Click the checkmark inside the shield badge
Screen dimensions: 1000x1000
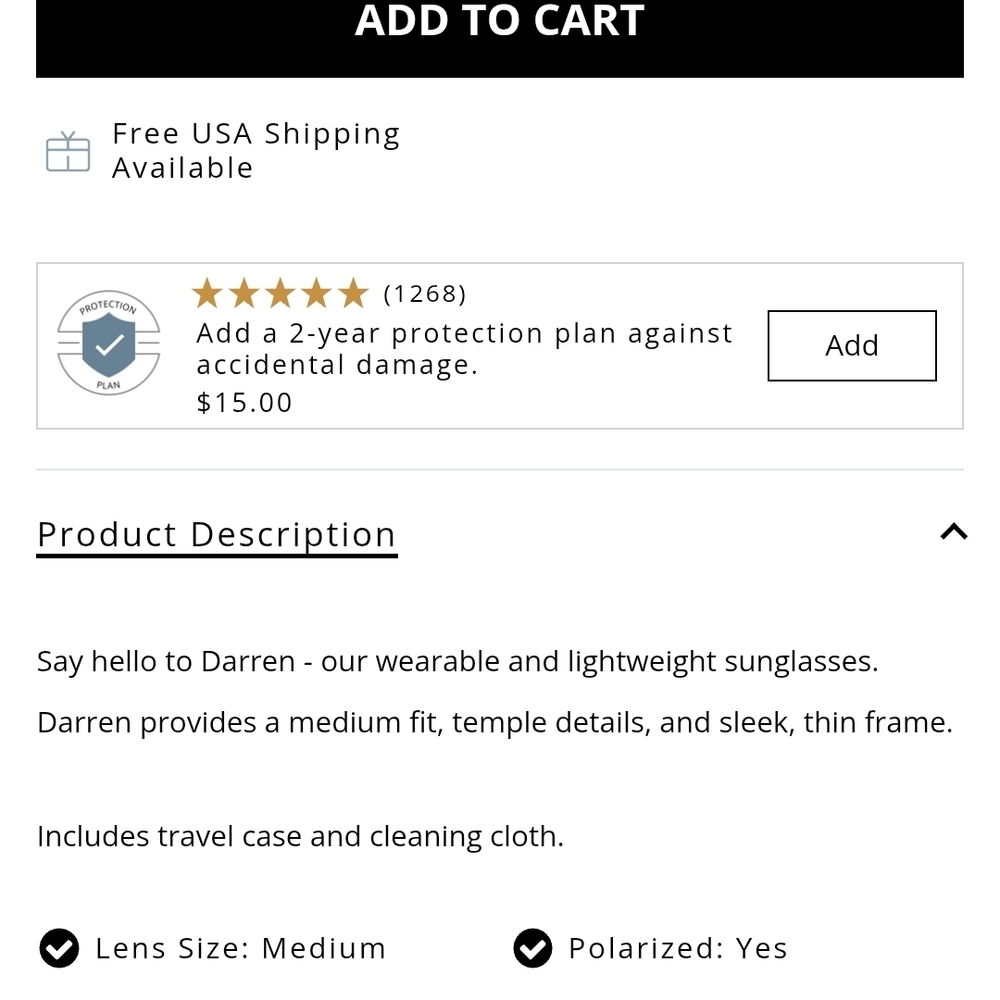tap(109, 347)
